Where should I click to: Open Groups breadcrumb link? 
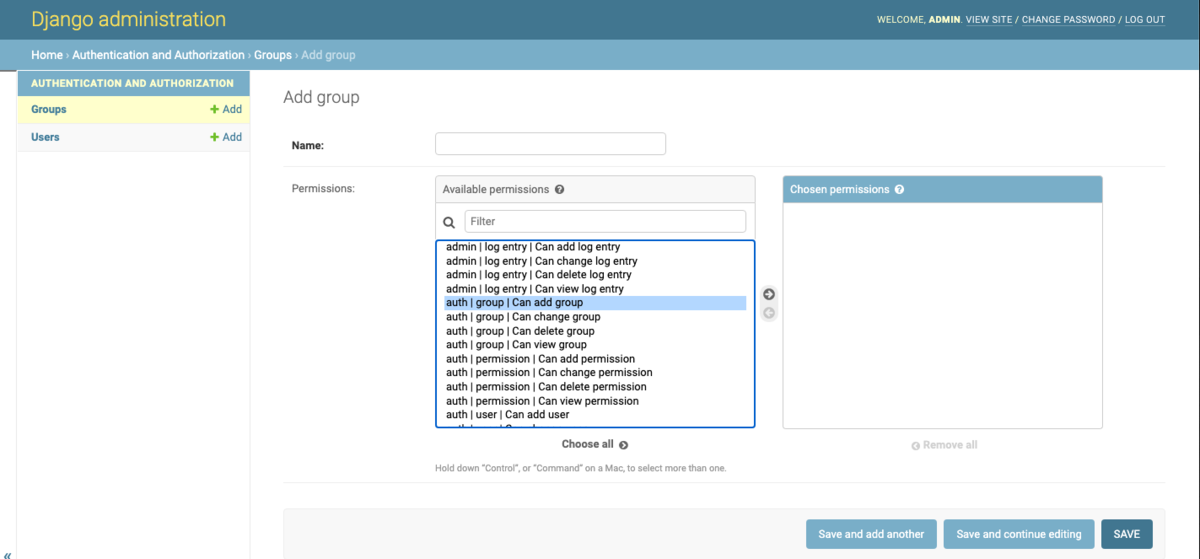(x=273, y=55)
